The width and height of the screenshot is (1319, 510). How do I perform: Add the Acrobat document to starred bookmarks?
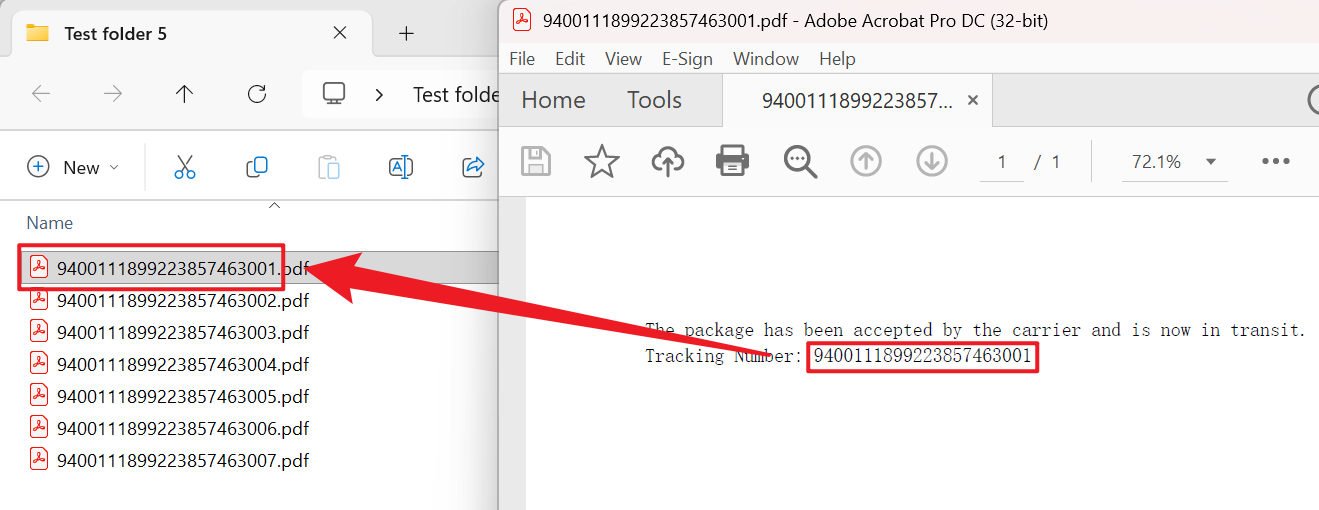(x=601, y=161)
